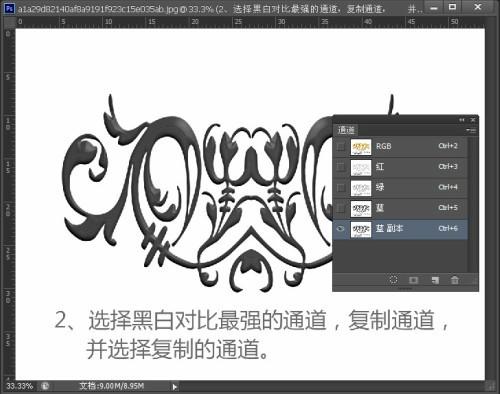Select the 红 channel thumbnail
This screenshot has height=394, width=500.
[x=361, y=168]
